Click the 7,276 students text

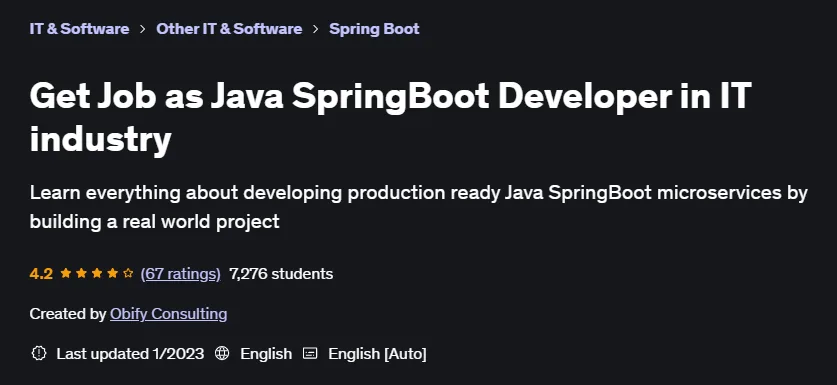coord(281,274)
